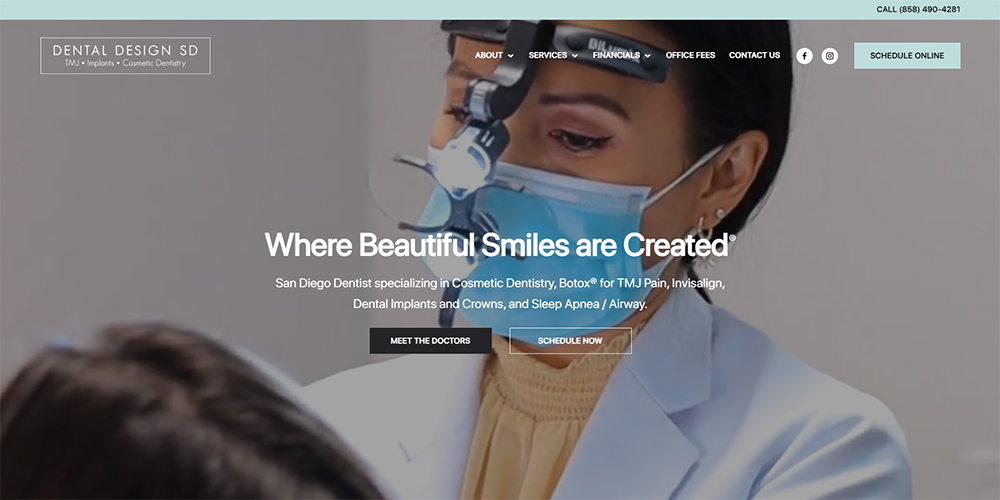Viewport: 1000px width, 500px height.
Task: Click the Schedule Online button
Action: point(907,55)
